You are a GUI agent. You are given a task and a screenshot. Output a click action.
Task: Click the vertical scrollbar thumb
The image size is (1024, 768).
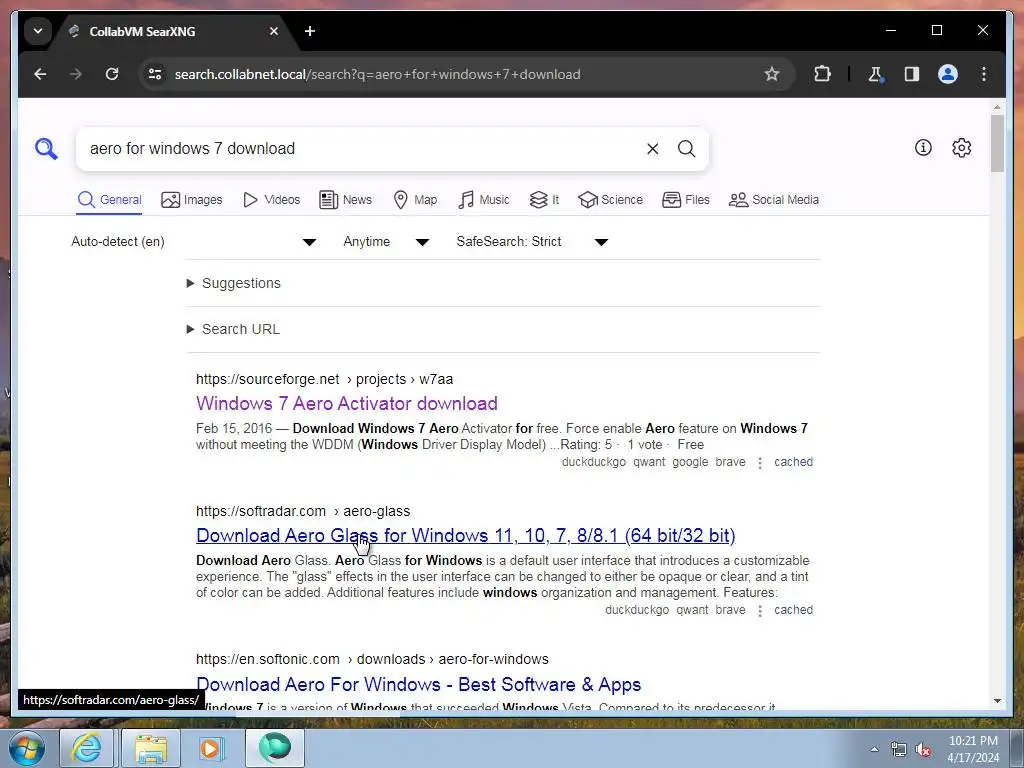[x=997, y=144]
